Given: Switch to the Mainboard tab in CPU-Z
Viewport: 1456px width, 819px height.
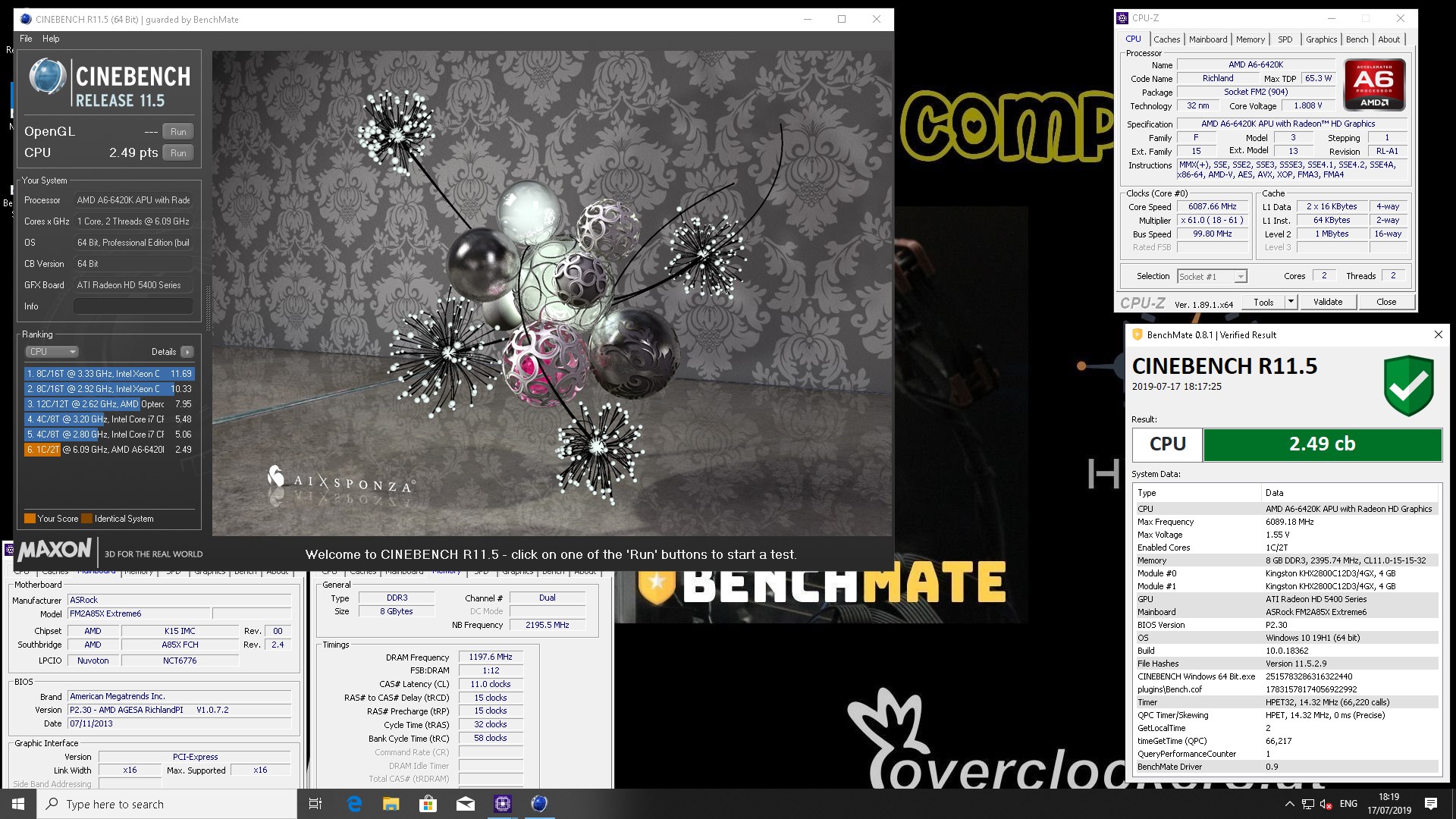Looking at the screenshot, I should pyautogui.click(x=1208, y=39).
